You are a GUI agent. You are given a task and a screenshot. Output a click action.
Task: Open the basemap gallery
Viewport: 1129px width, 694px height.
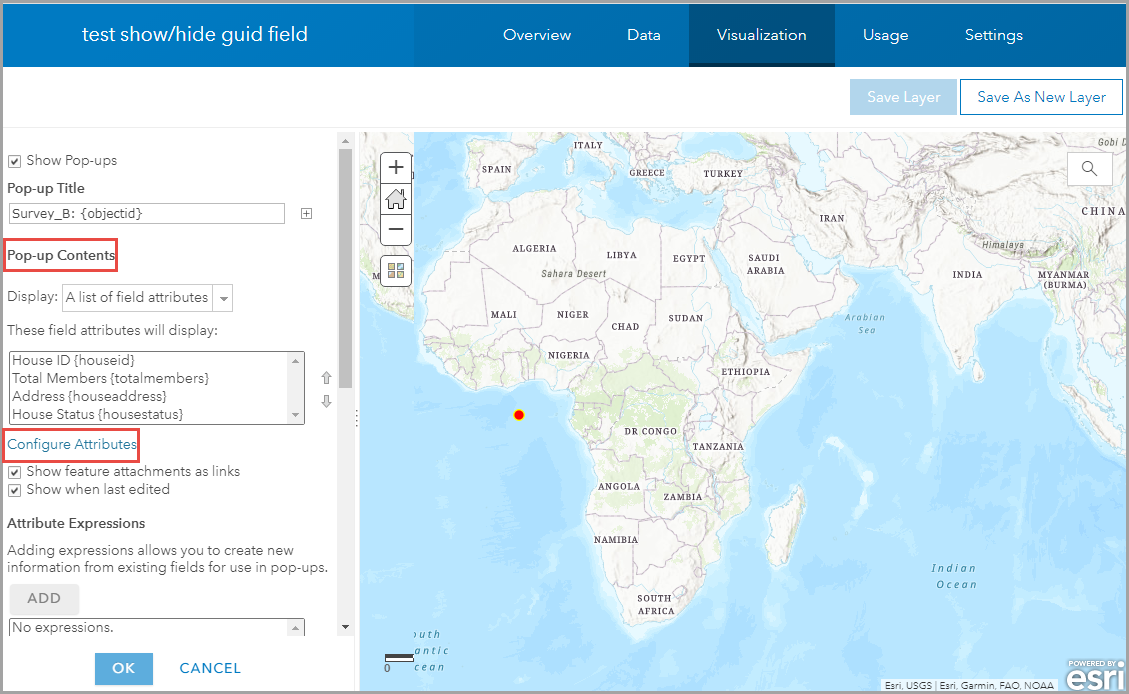tap(395, 271)
